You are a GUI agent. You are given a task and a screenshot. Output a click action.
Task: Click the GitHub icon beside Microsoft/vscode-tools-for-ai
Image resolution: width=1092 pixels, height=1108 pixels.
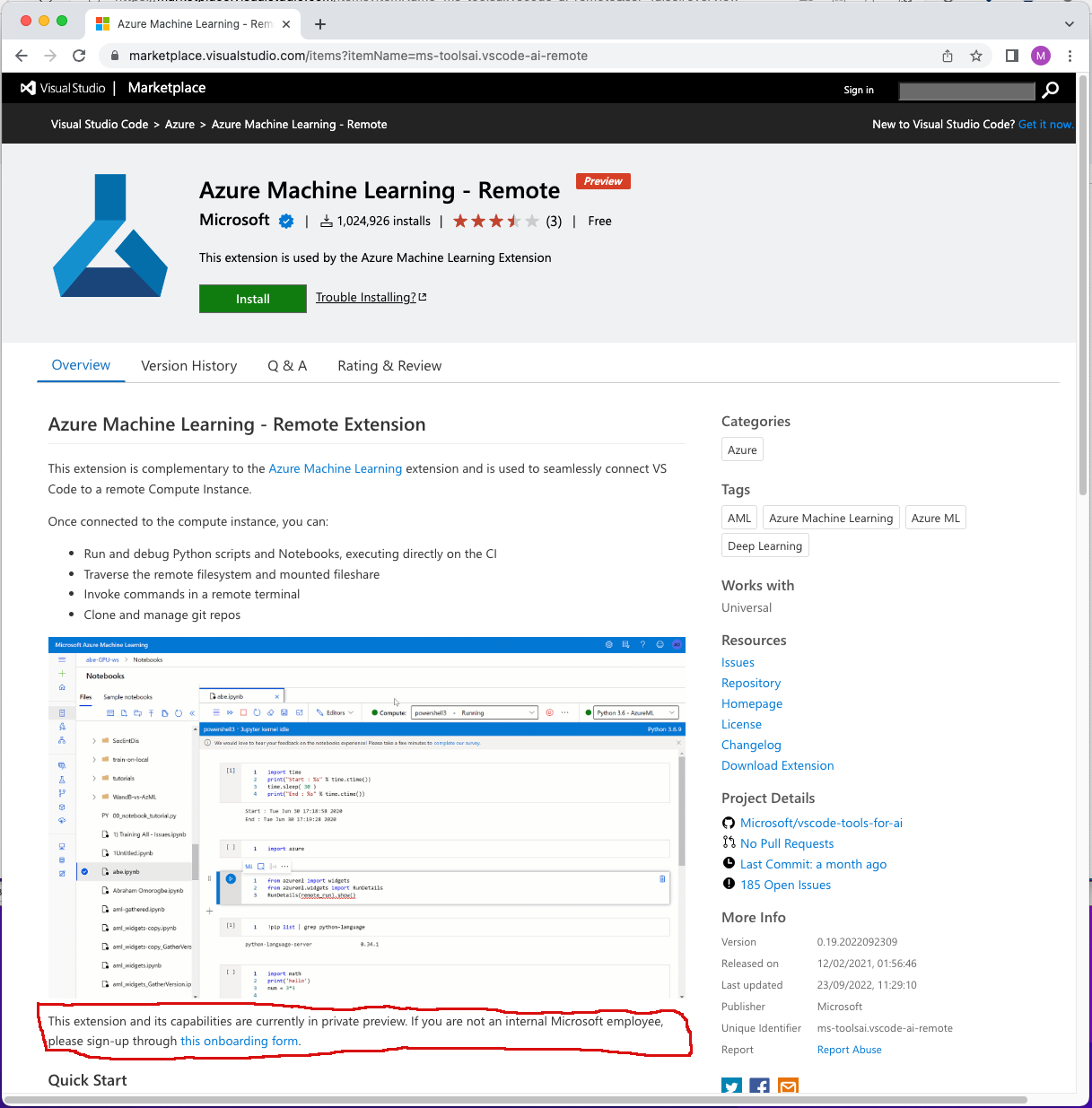click(x=729, y=823)
